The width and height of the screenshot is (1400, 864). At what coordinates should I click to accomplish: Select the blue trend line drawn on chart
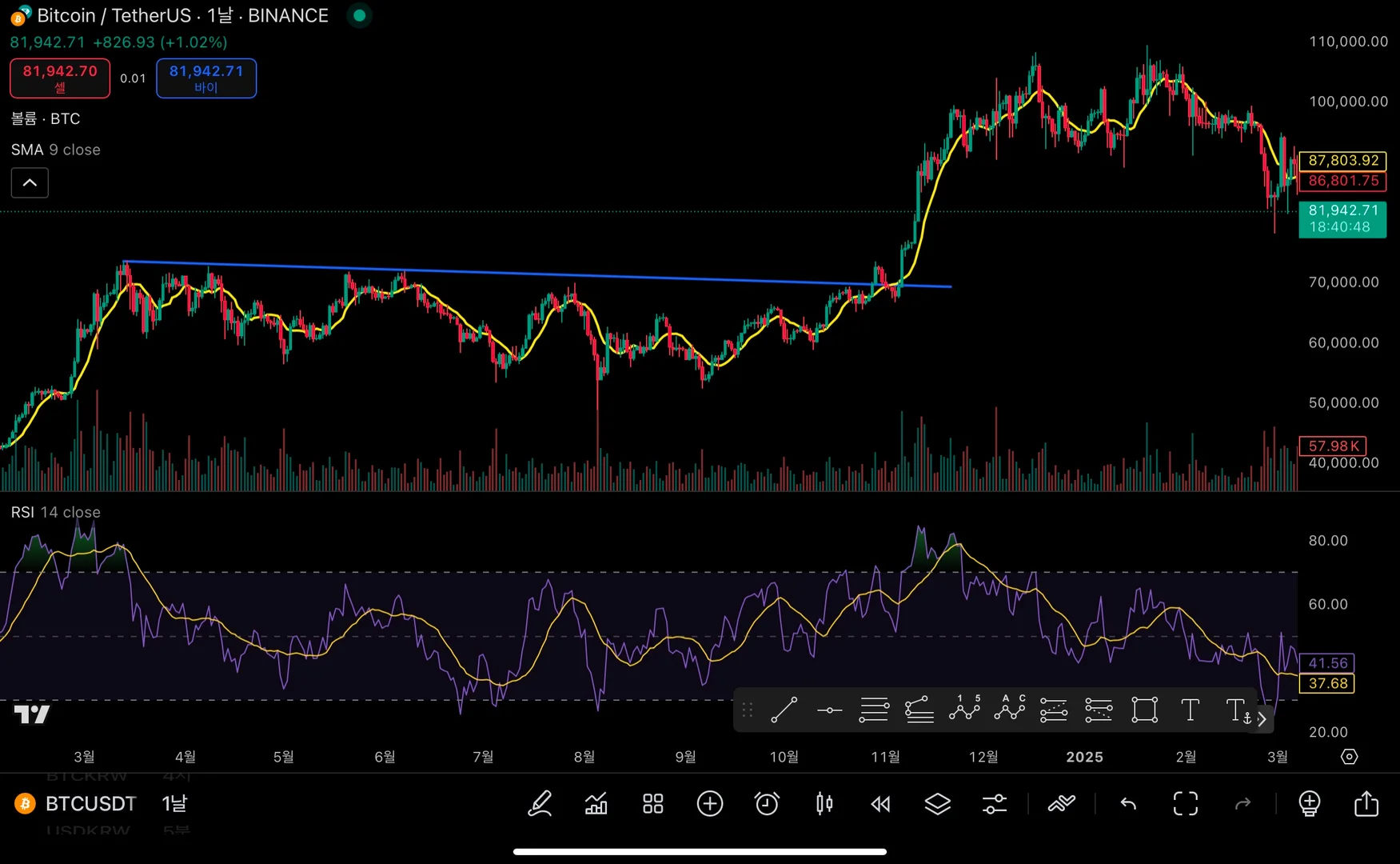(537, 274)
